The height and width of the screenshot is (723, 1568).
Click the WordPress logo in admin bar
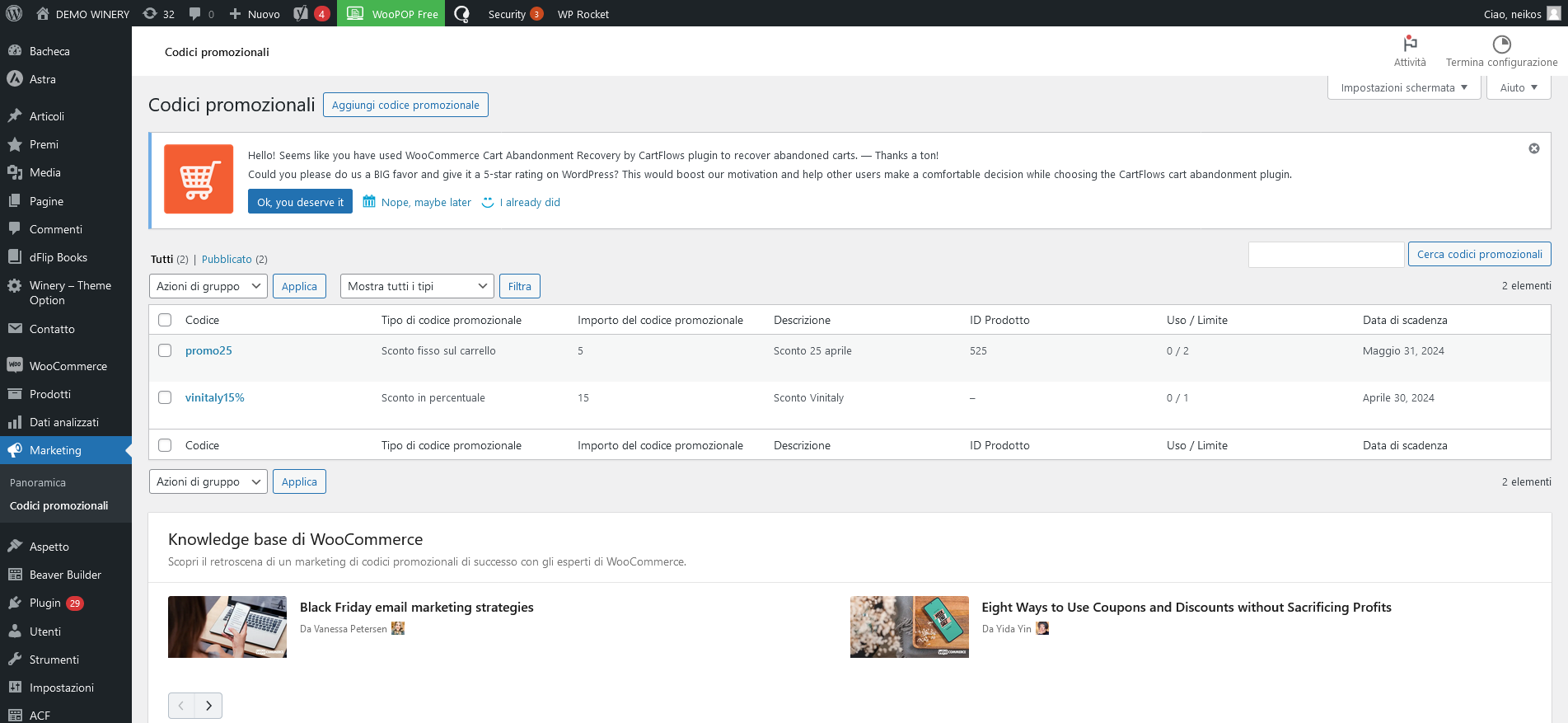pos(14,13)
